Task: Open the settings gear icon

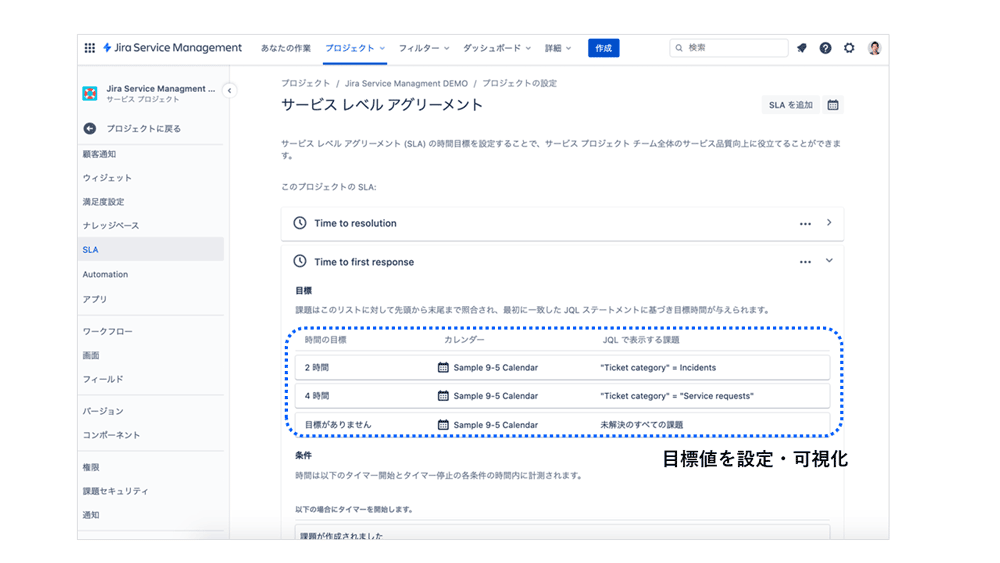Action: pos(849,48)
